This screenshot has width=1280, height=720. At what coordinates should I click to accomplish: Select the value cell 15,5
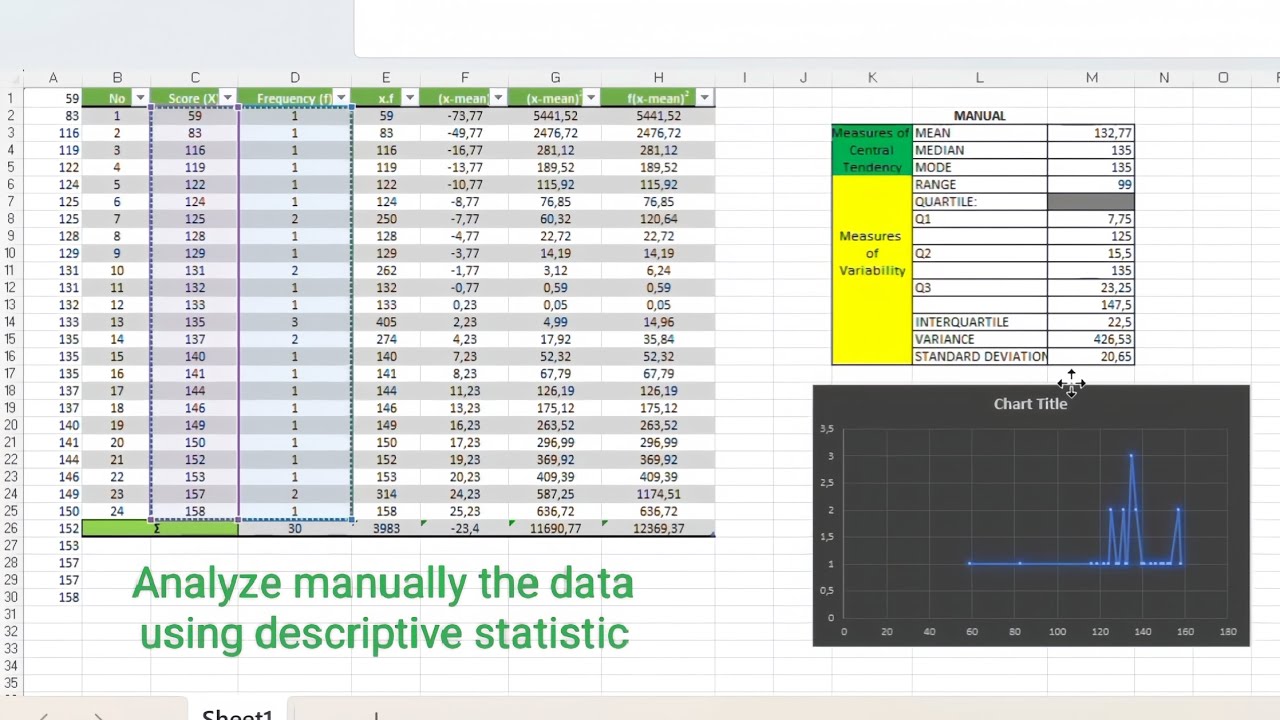point(1091,253)
